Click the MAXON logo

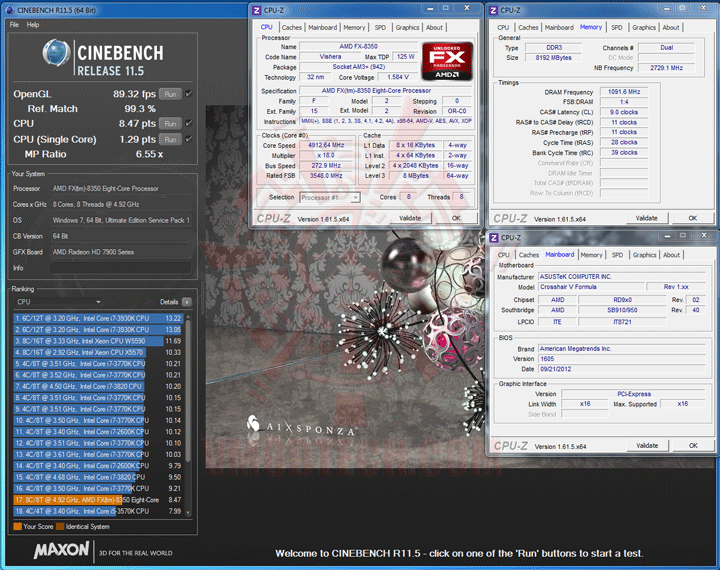61,550
